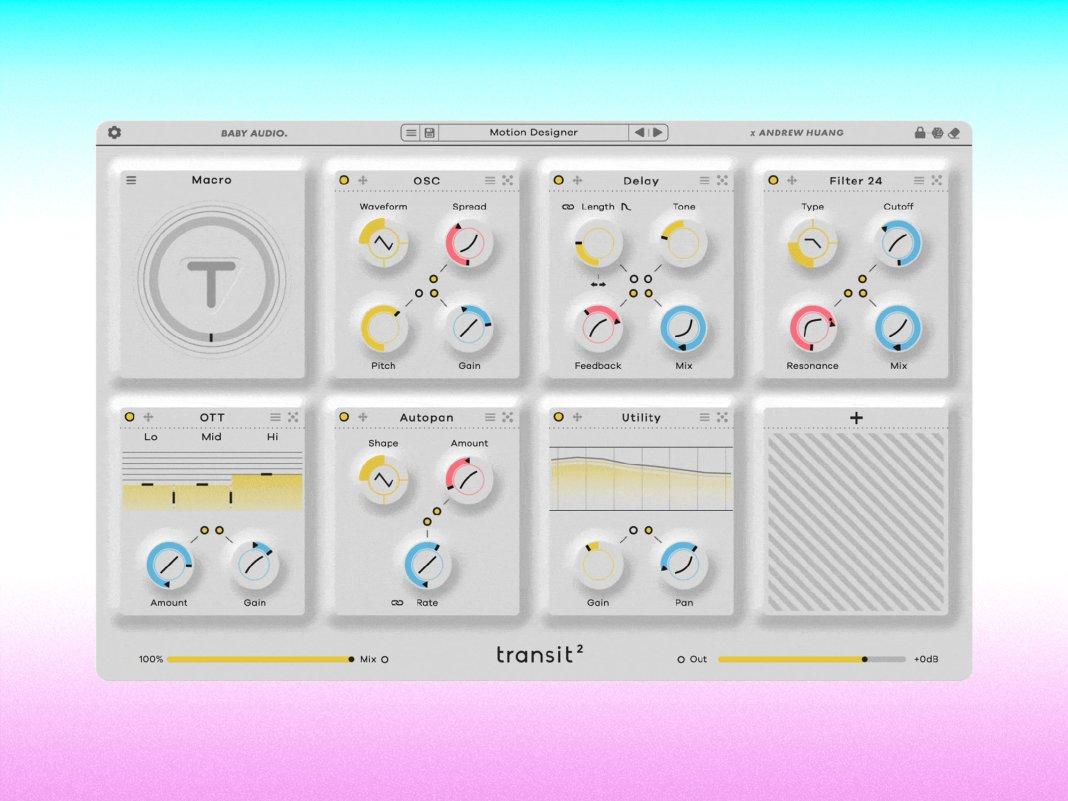
Task: Go to the next preset with right arrow
Action: pyautogui.click(x=658, y=132)
